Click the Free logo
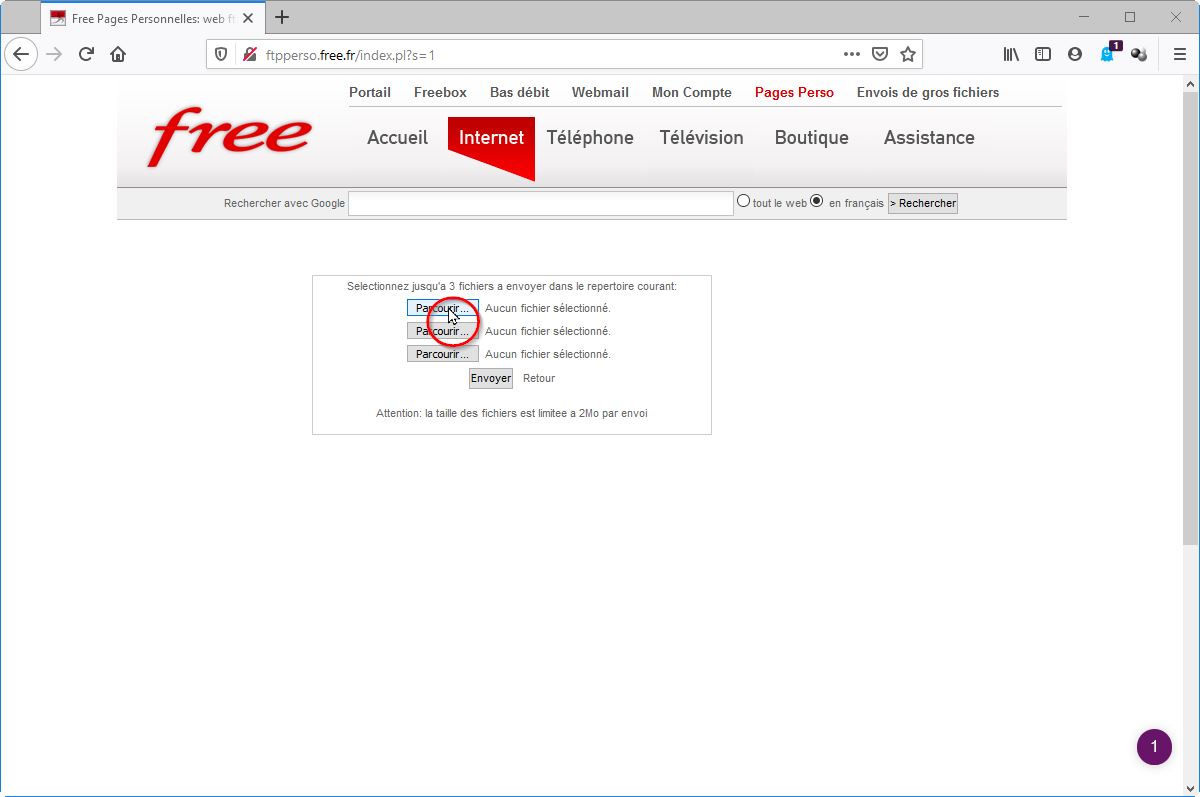 click(230, 137)
